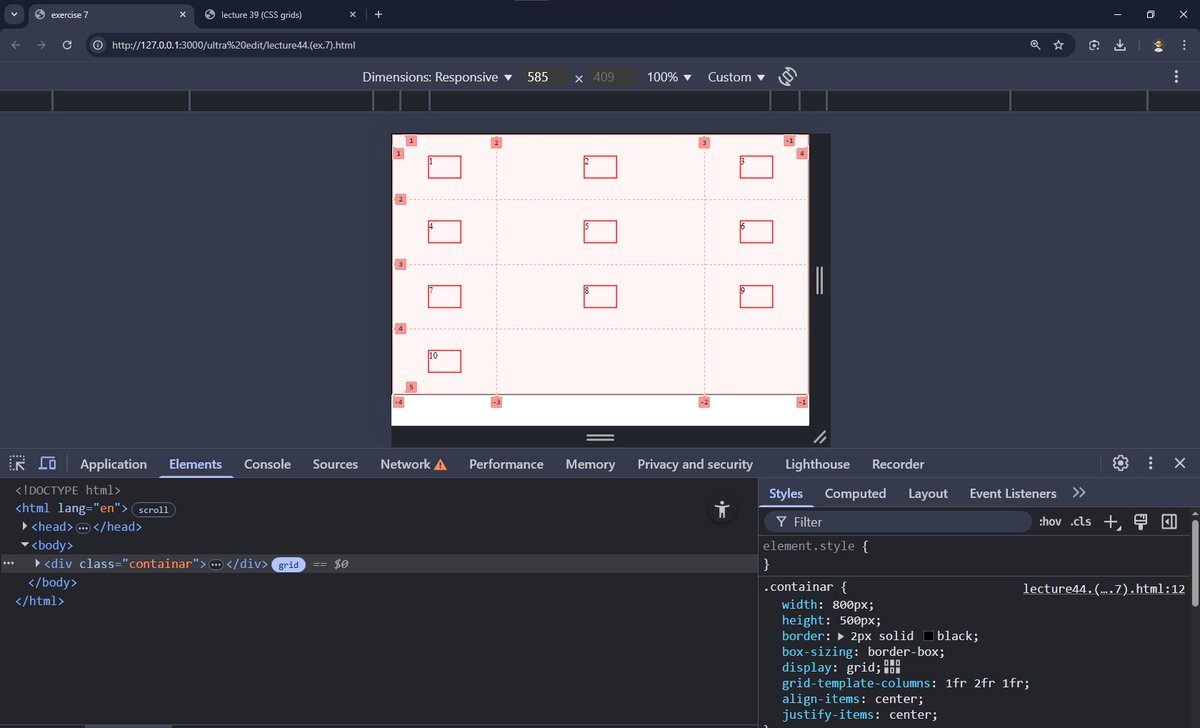Open the Application panel tab

pyautogui.click(x=113, y=464)
